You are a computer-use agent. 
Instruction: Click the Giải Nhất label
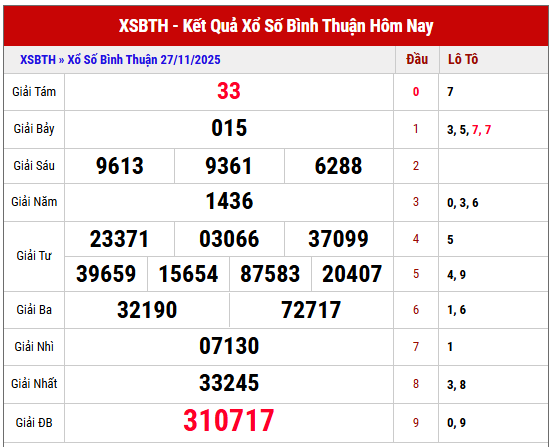(34, 384)
